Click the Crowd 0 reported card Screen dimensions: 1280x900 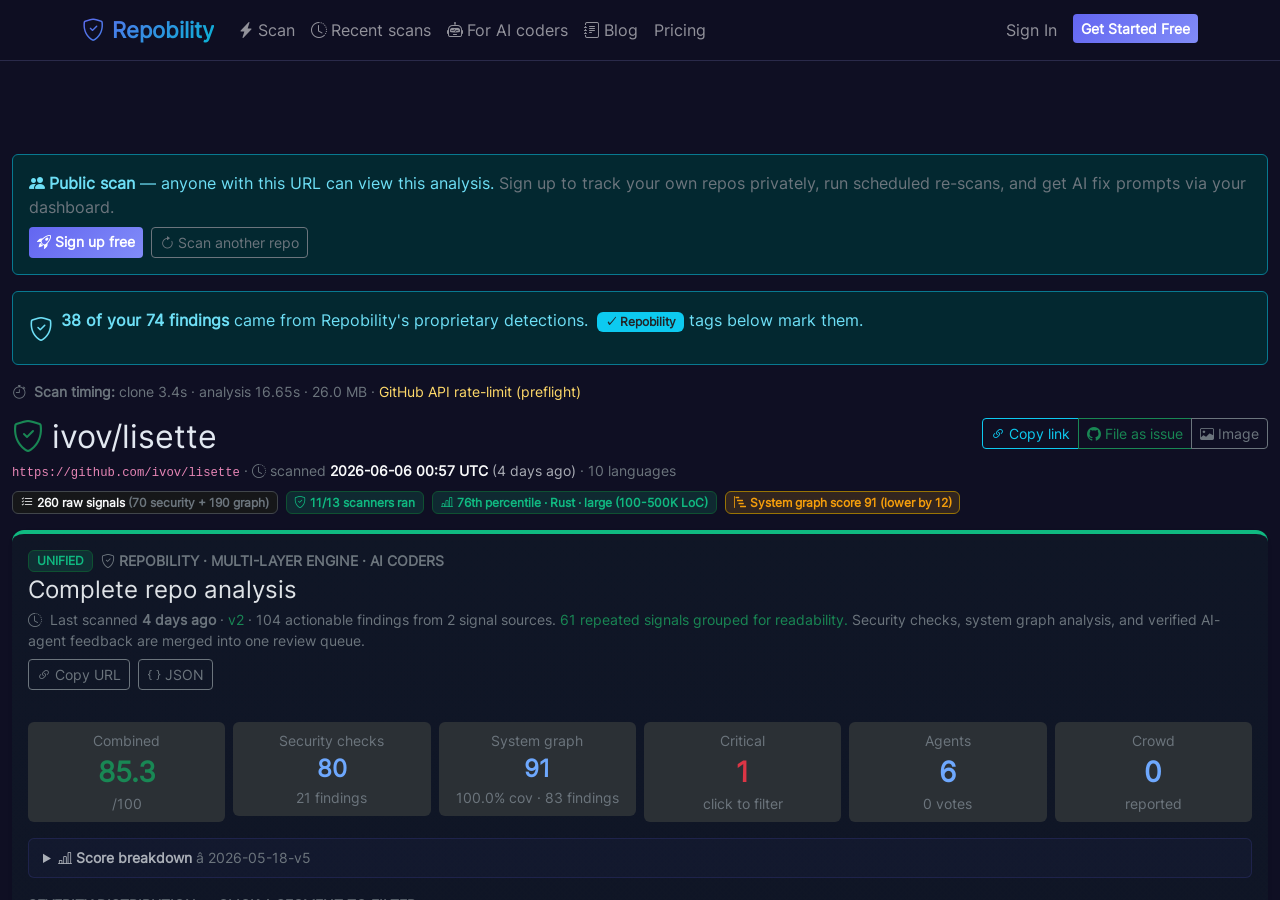click(x=1153, y=772)
